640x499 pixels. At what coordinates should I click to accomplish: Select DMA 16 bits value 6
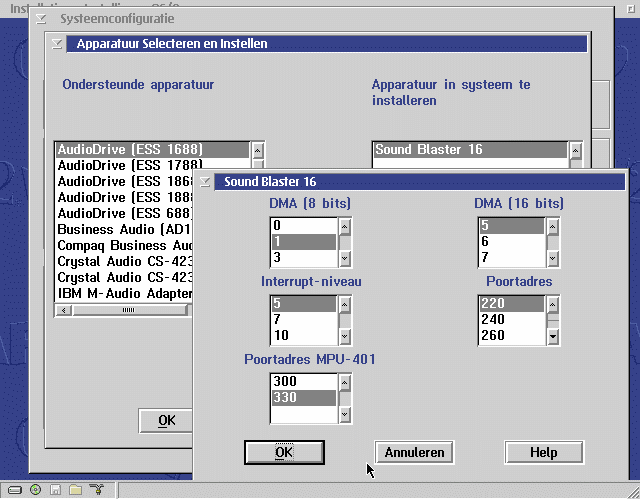512,242
